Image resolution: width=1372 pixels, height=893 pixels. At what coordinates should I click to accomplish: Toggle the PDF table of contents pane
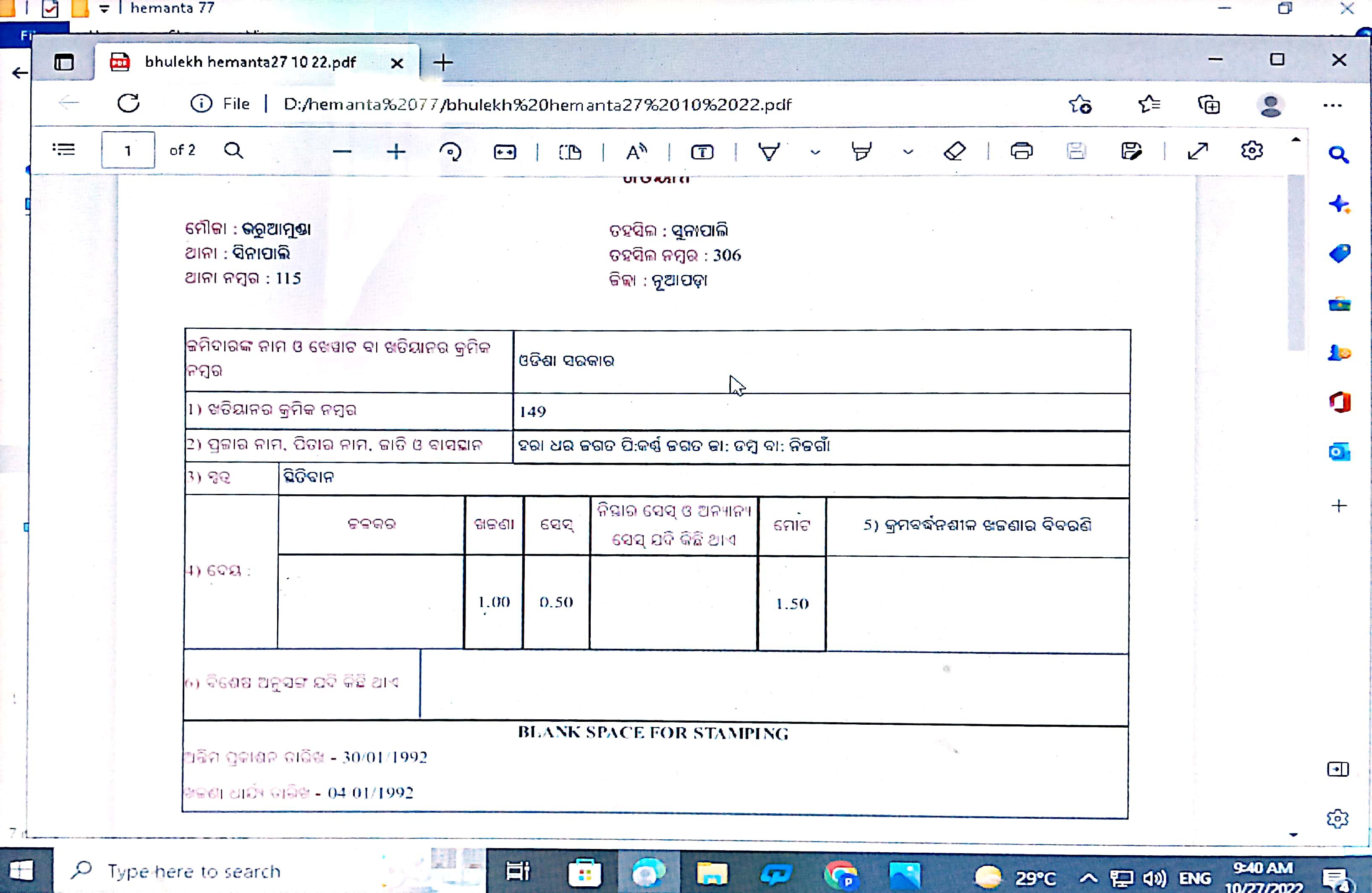(x=63, y=150)
